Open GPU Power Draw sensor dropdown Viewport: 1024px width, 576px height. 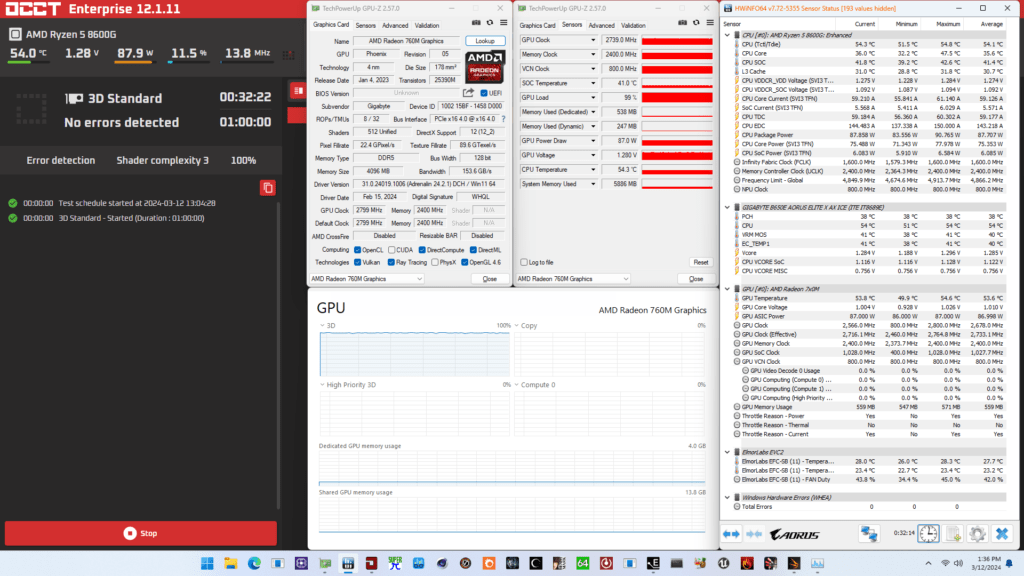[x=593, y=141]
